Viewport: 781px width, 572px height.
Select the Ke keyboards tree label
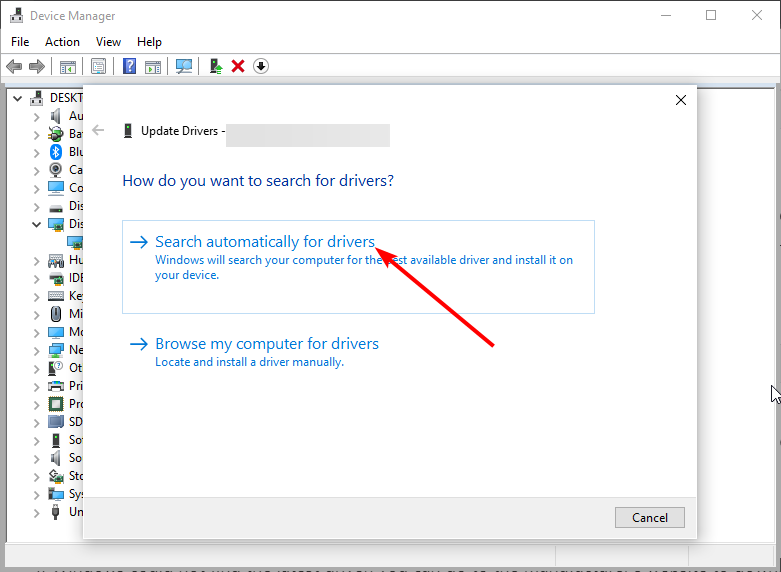(76, 295)
